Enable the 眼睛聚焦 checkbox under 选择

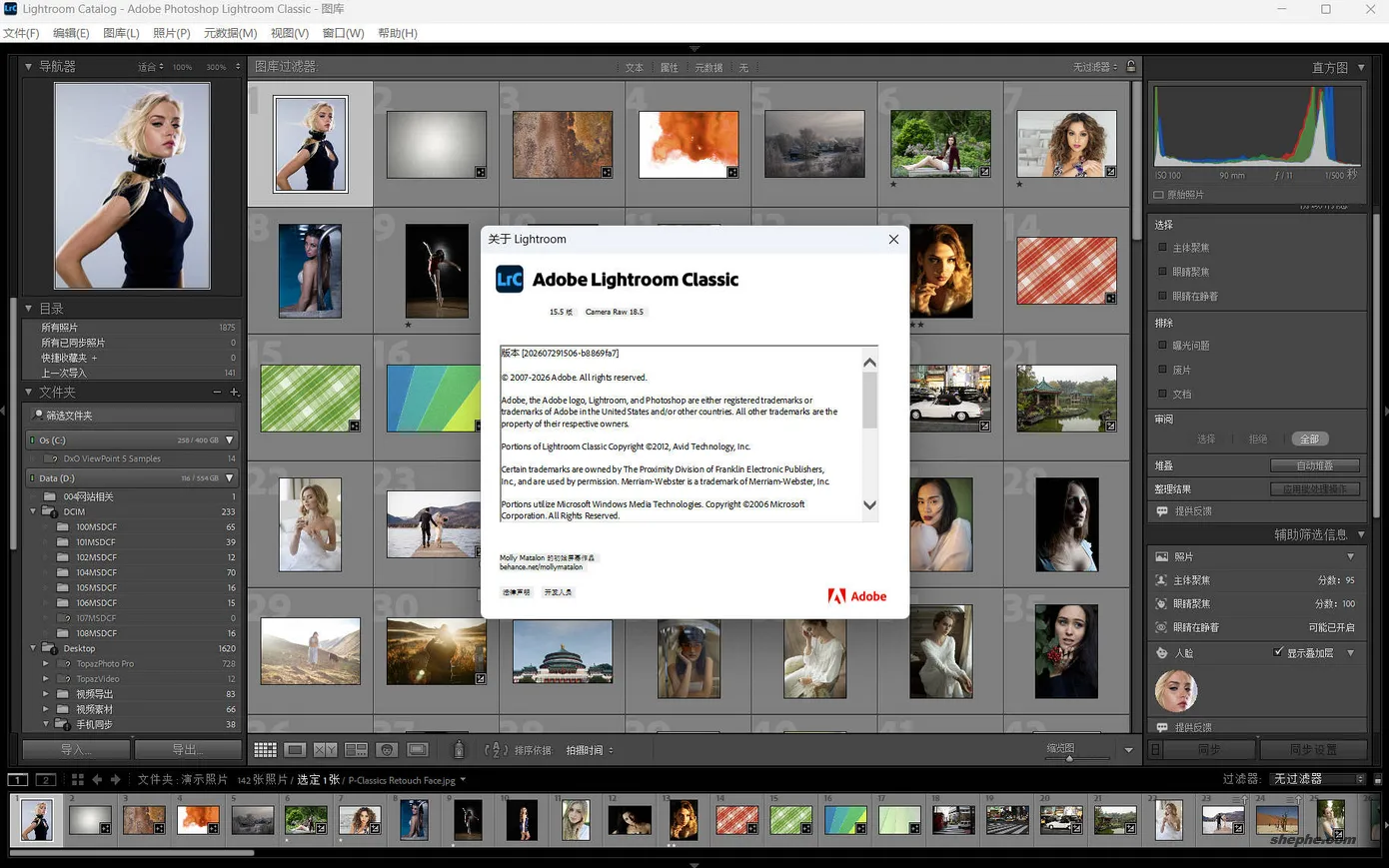tap(1162, 272)
